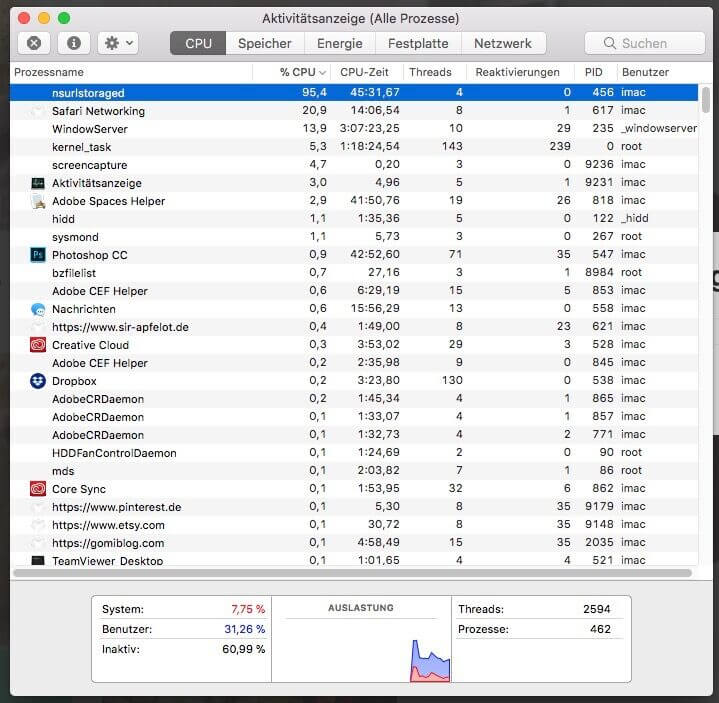Image resolution: width=719 pixels, height=703 pixels.
Task: Switch to the Speicher tab
Action: click(265, 43)
